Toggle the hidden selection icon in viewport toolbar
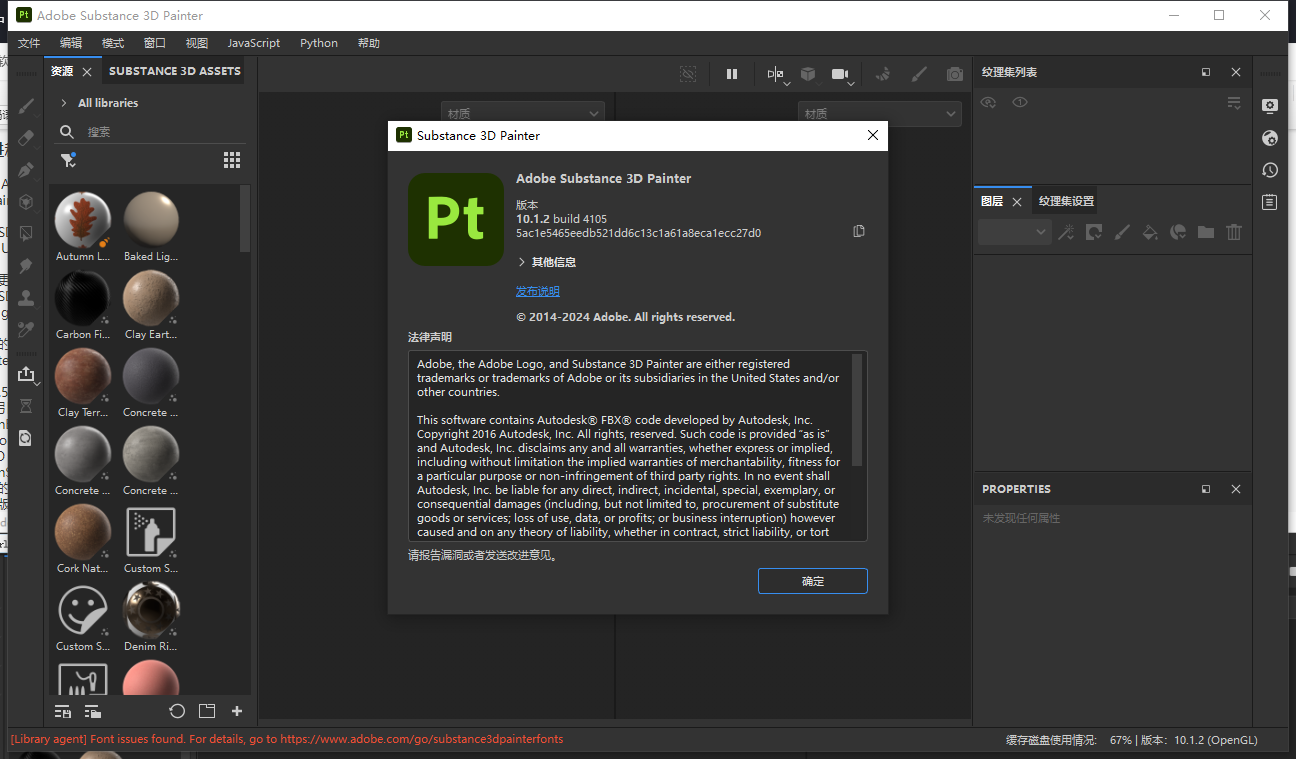This screenshot has width=1296, height=759. coord(688,74)
